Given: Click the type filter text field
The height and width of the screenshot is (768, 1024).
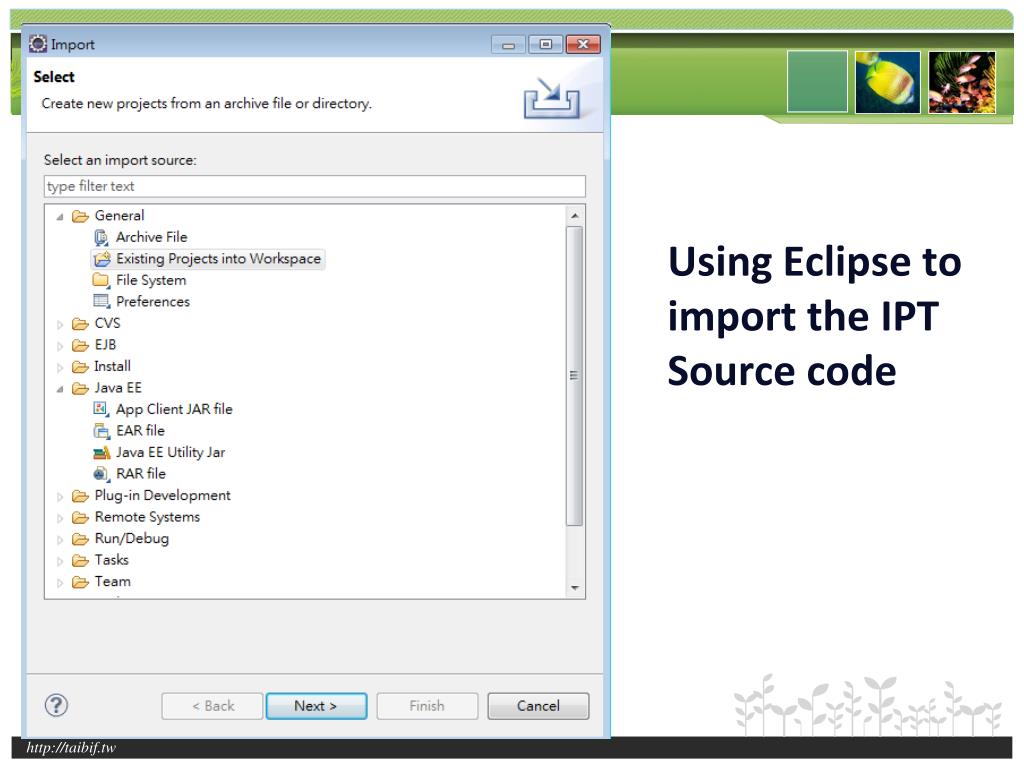Looking at the screenshot, I should [315, 186].
